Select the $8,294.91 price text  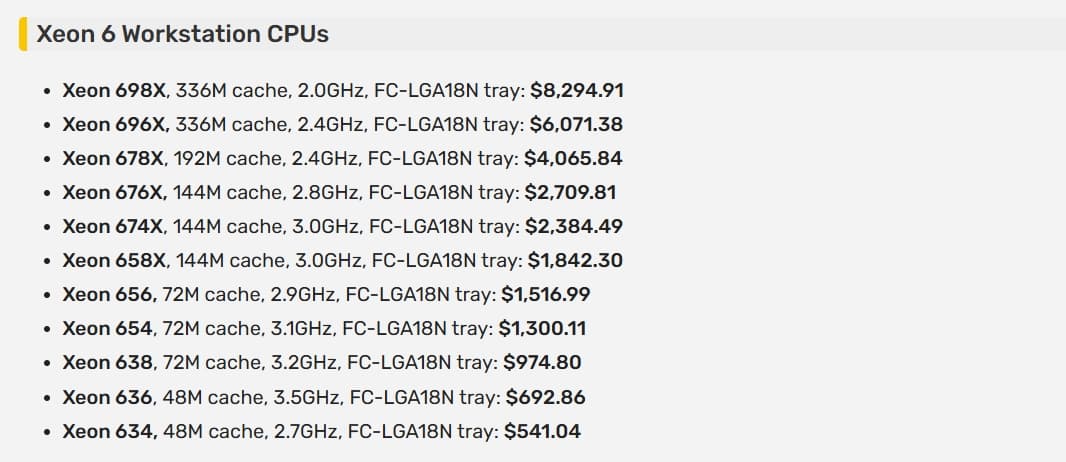(577, 90)
